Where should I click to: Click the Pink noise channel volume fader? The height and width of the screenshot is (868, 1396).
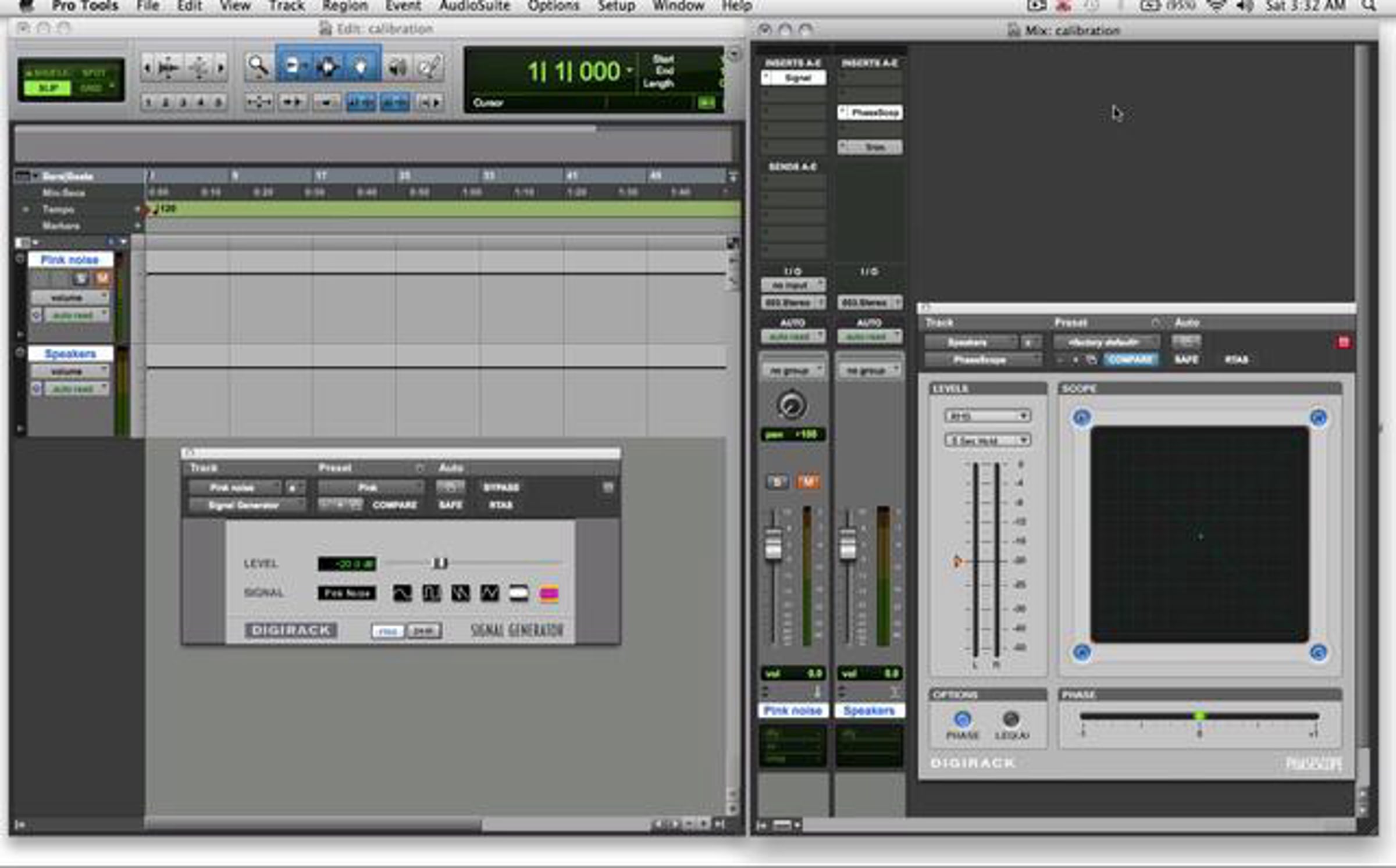coord(773,545)
